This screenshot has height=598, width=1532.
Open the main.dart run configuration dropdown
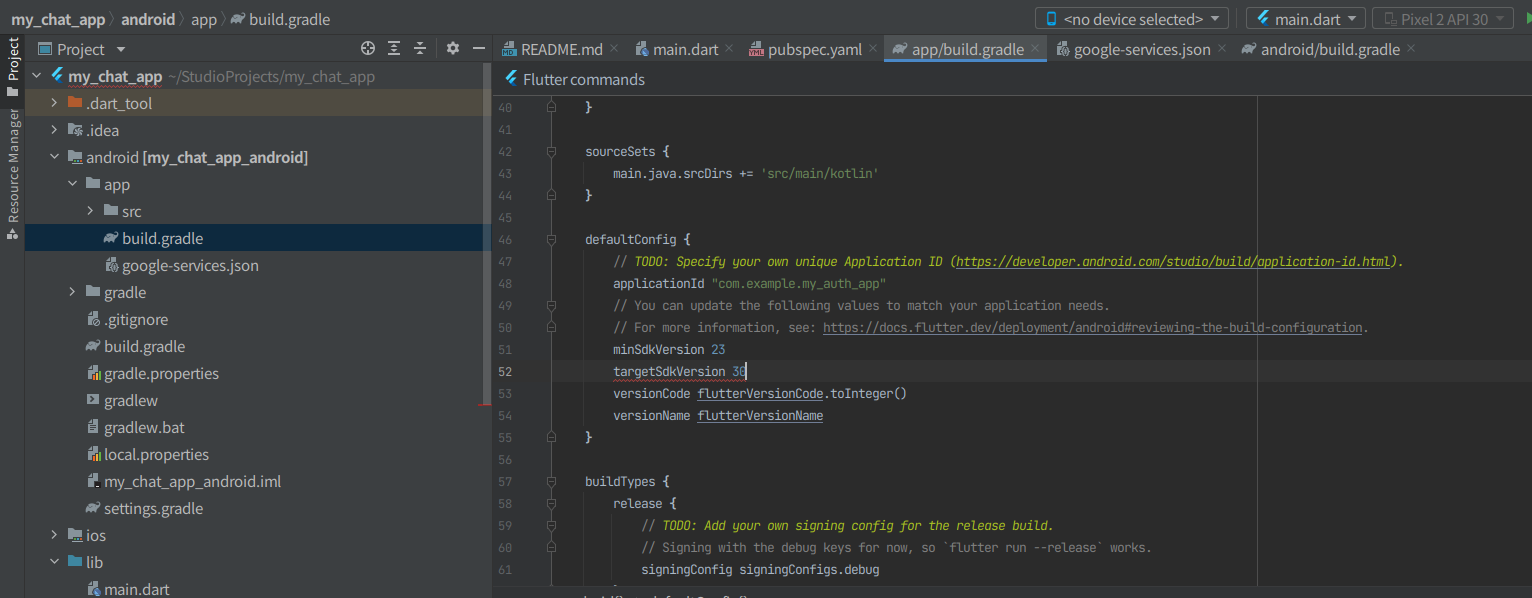point(1306,19)
